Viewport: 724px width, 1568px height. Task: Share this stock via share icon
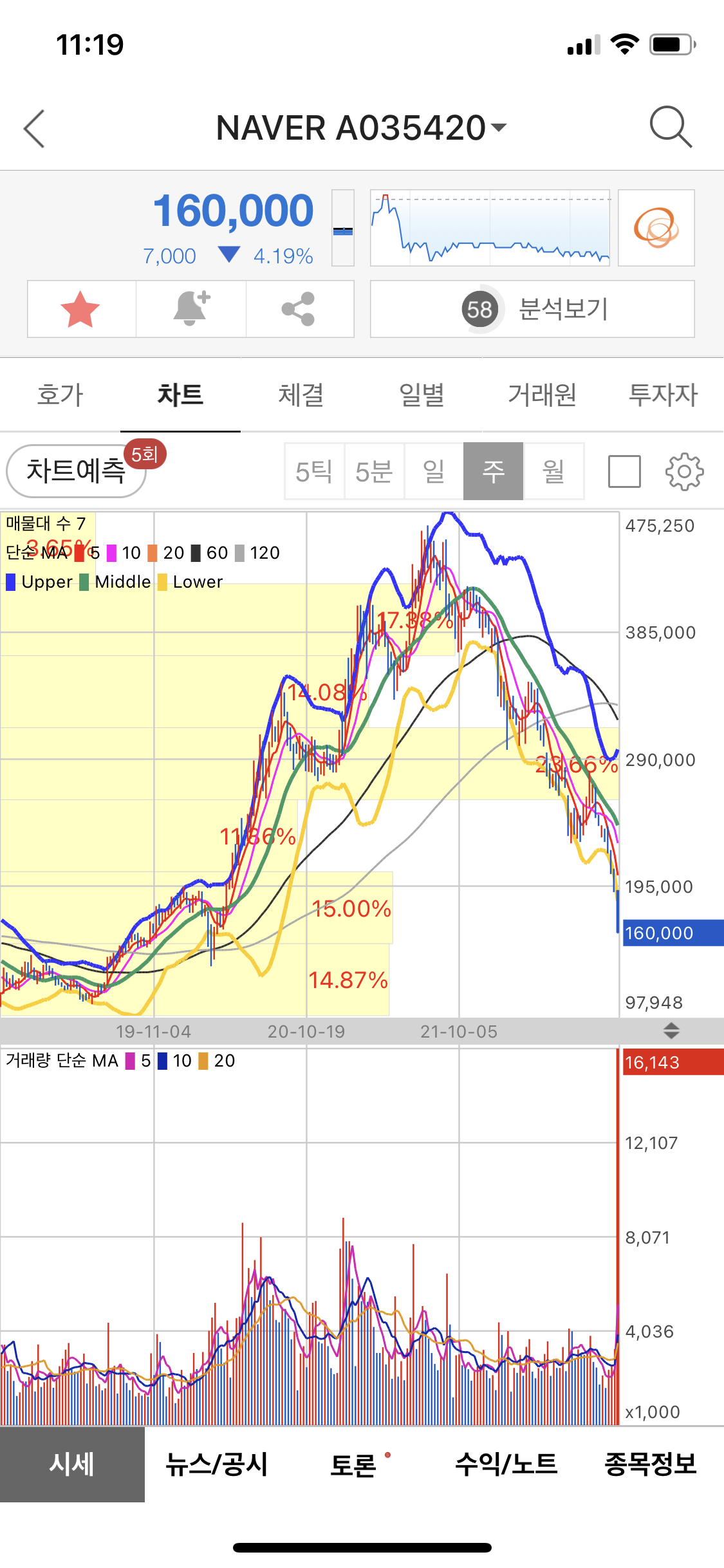tap(299, 309)
